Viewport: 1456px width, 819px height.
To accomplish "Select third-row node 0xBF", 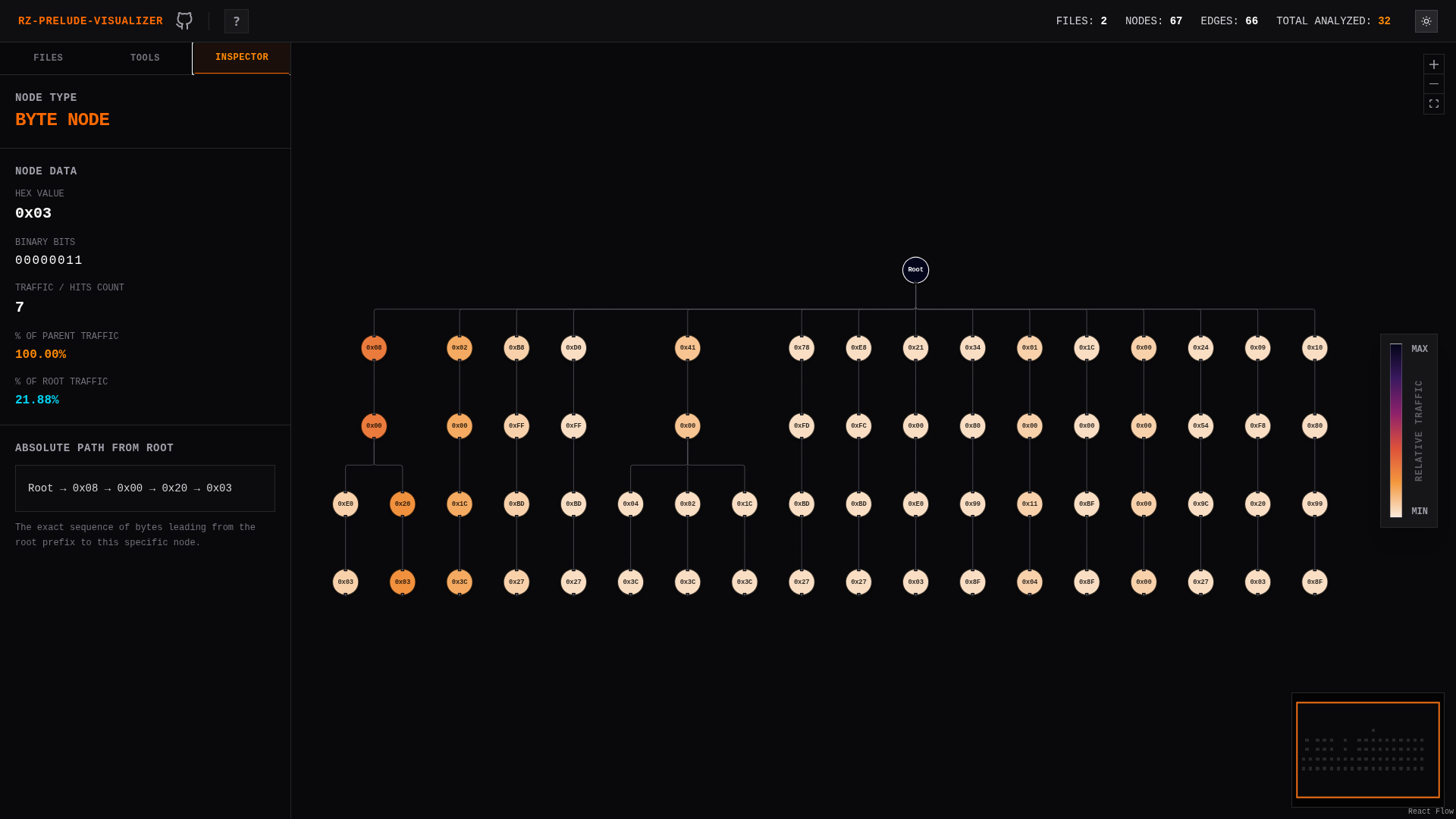I will pos(1087,504).
